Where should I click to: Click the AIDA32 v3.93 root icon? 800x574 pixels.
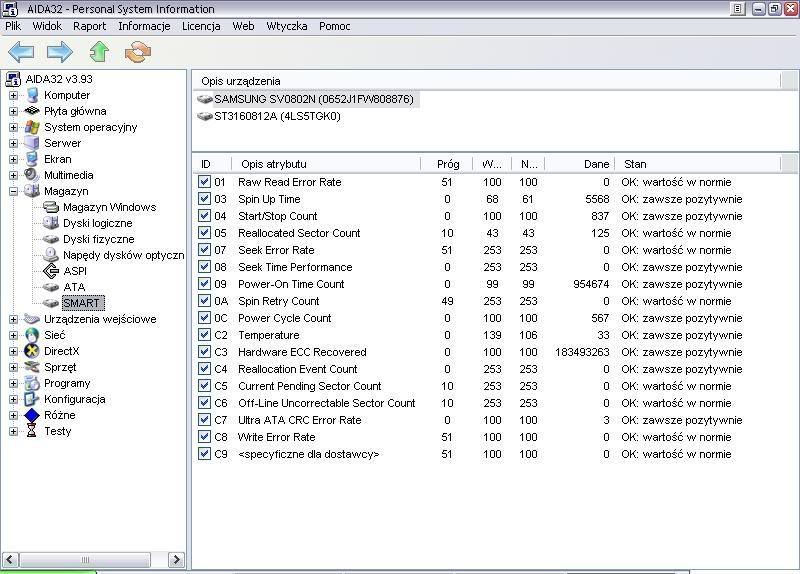pos(13,79)
